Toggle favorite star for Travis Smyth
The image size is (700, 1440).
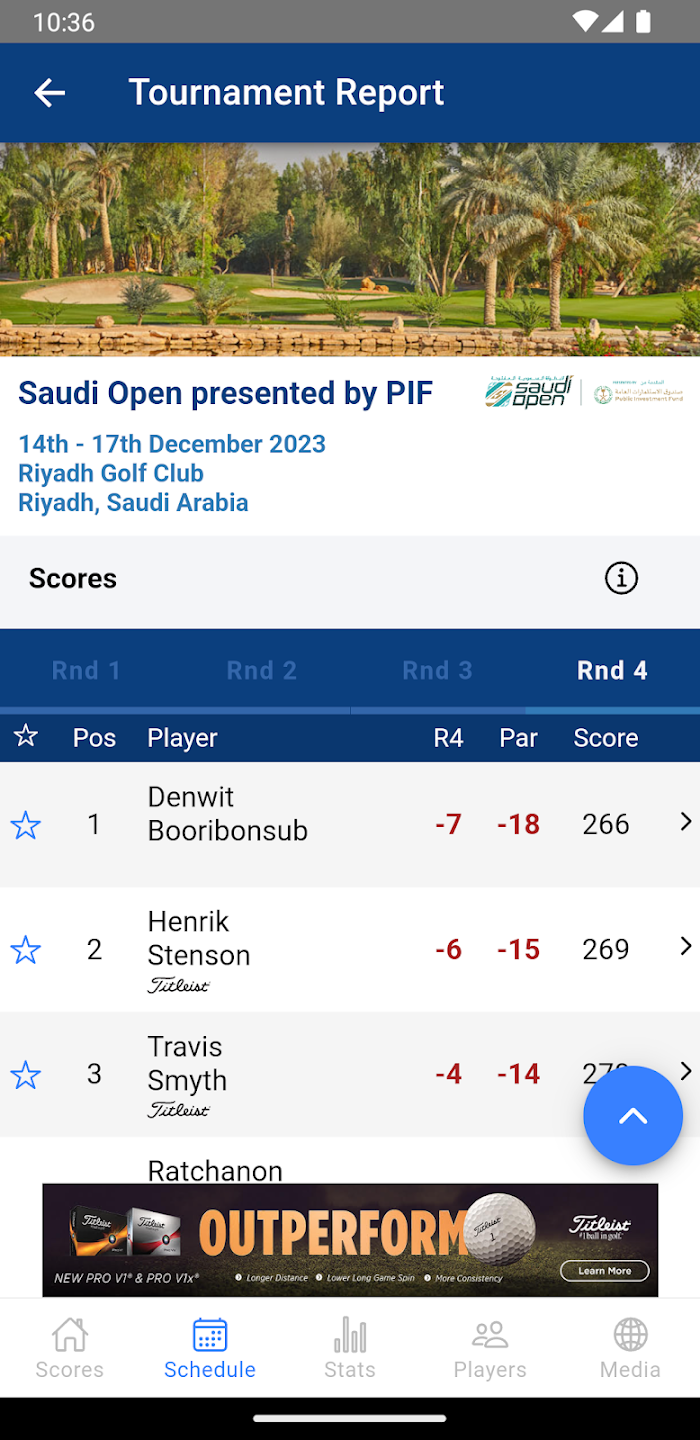point(25,1075)
